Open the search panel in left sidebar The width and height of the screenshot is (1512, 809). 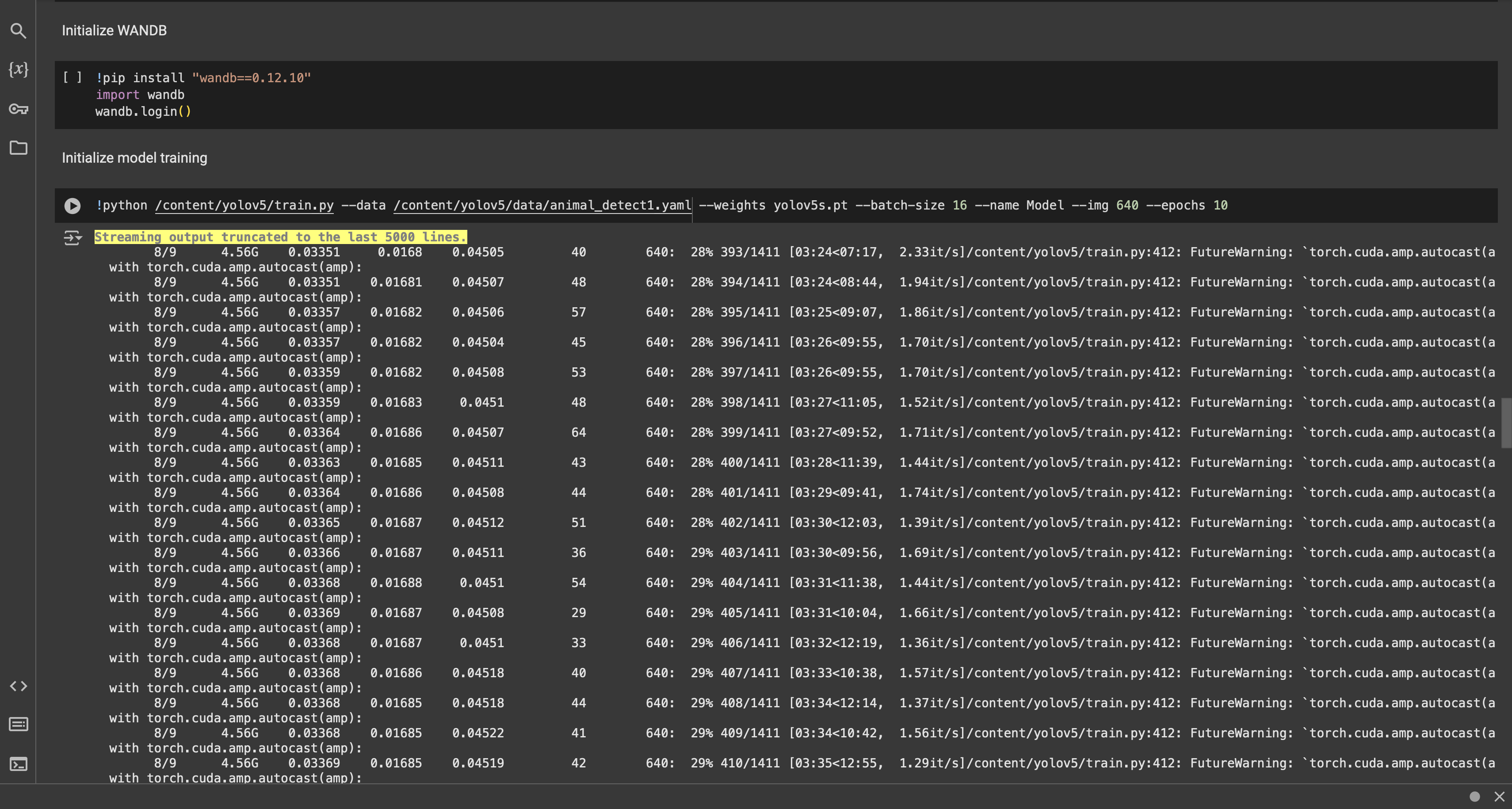coord(18,31)
